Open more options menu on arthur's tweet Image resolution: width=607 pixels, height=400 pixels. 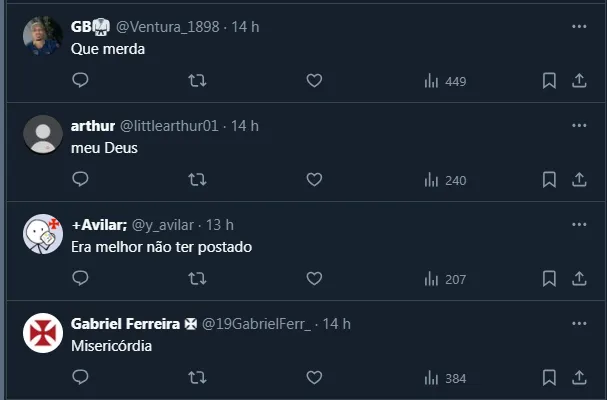(579, 125)
